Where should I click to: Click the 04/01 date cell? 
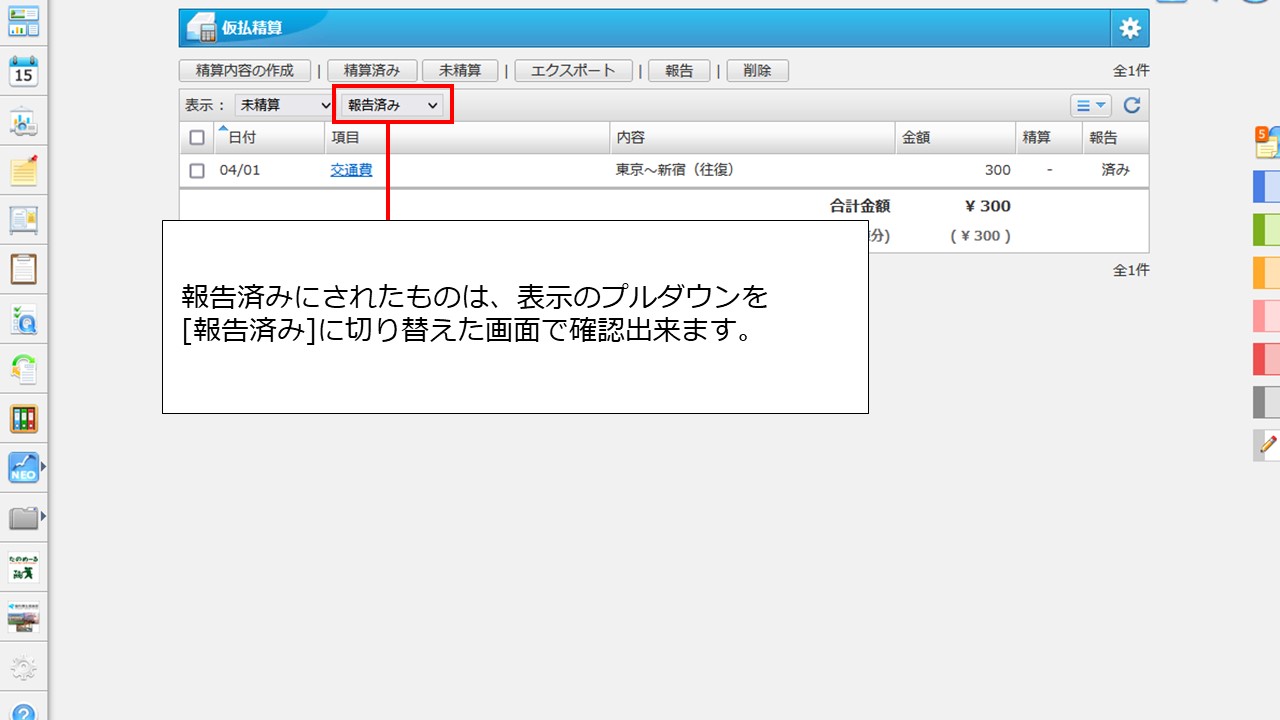click(240, 170)
